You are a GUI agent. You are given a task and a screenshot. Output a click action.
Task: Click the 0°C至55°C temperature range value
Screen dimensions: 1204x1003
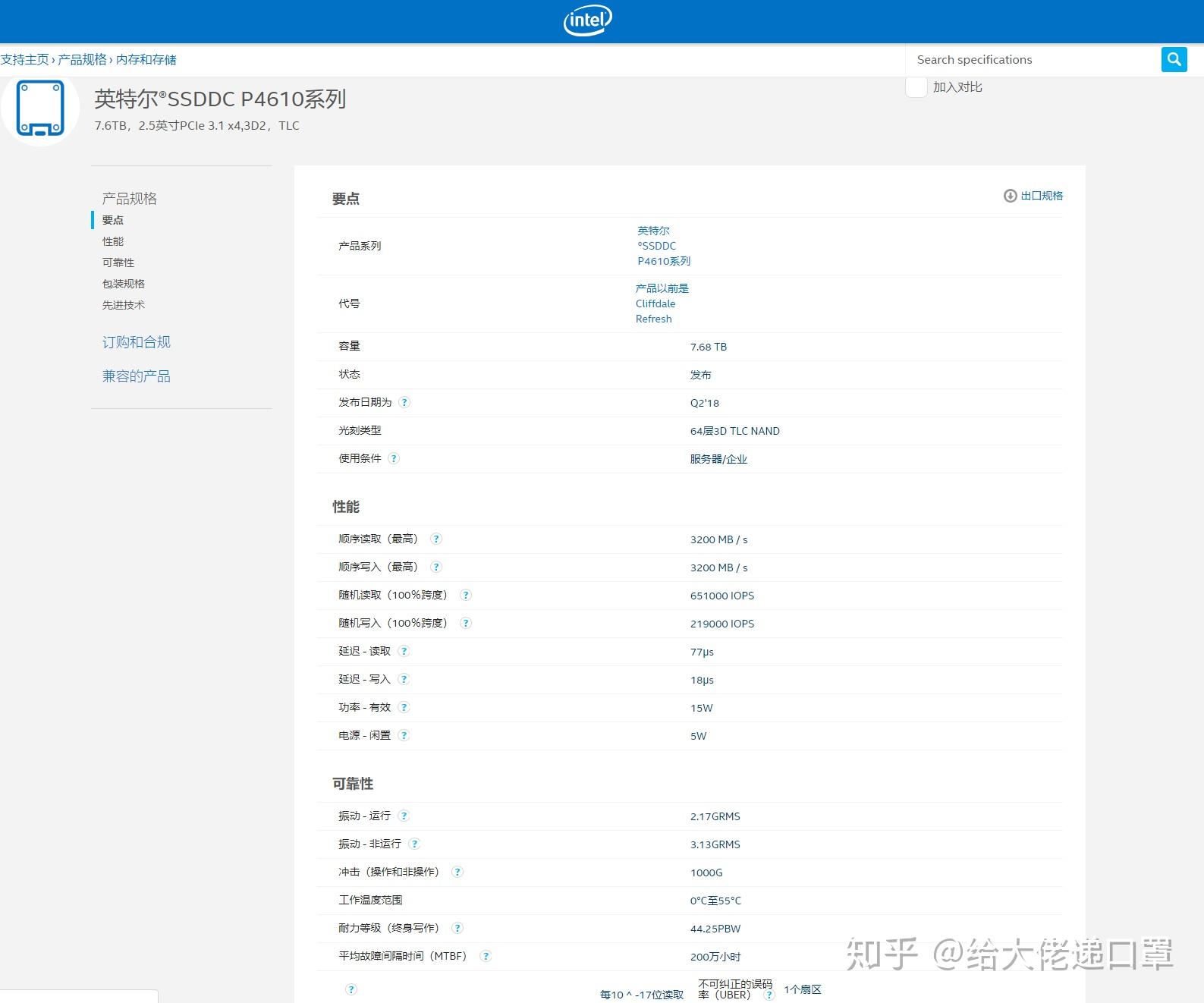point(715,901)
